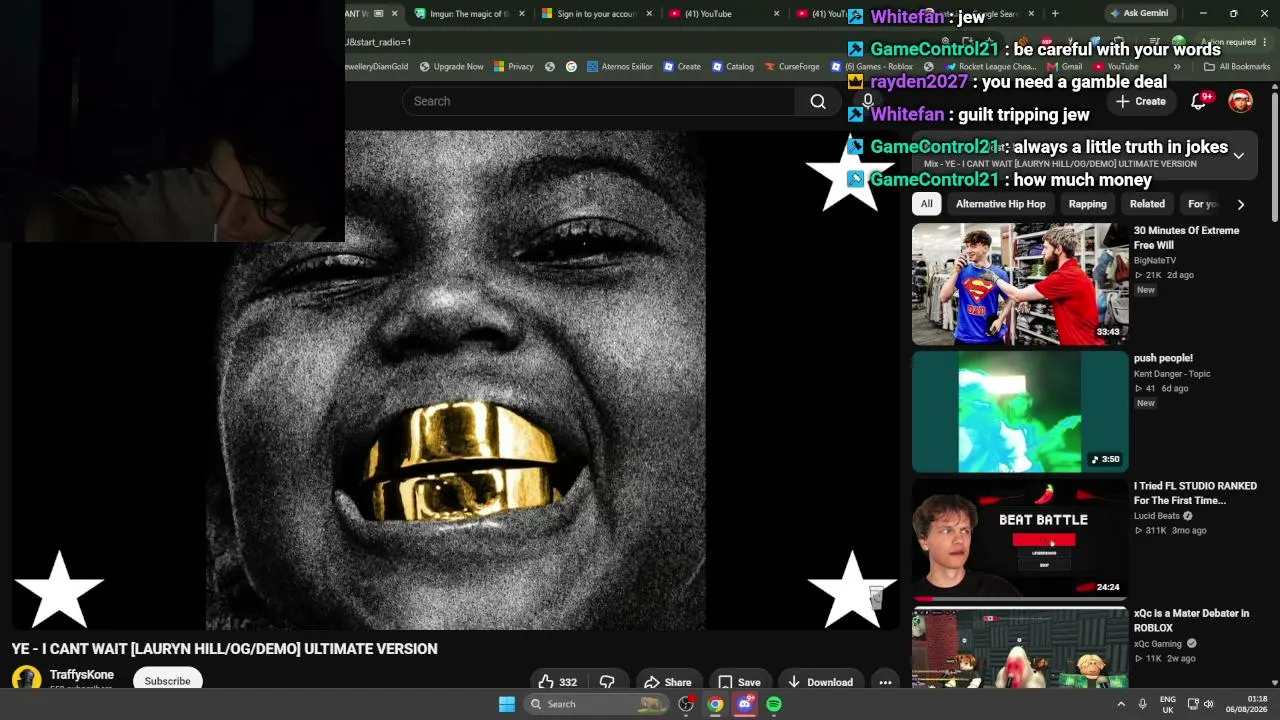Open the volume control in system tray
This screenshot has height=720, width=1280.
point(1208,704)
